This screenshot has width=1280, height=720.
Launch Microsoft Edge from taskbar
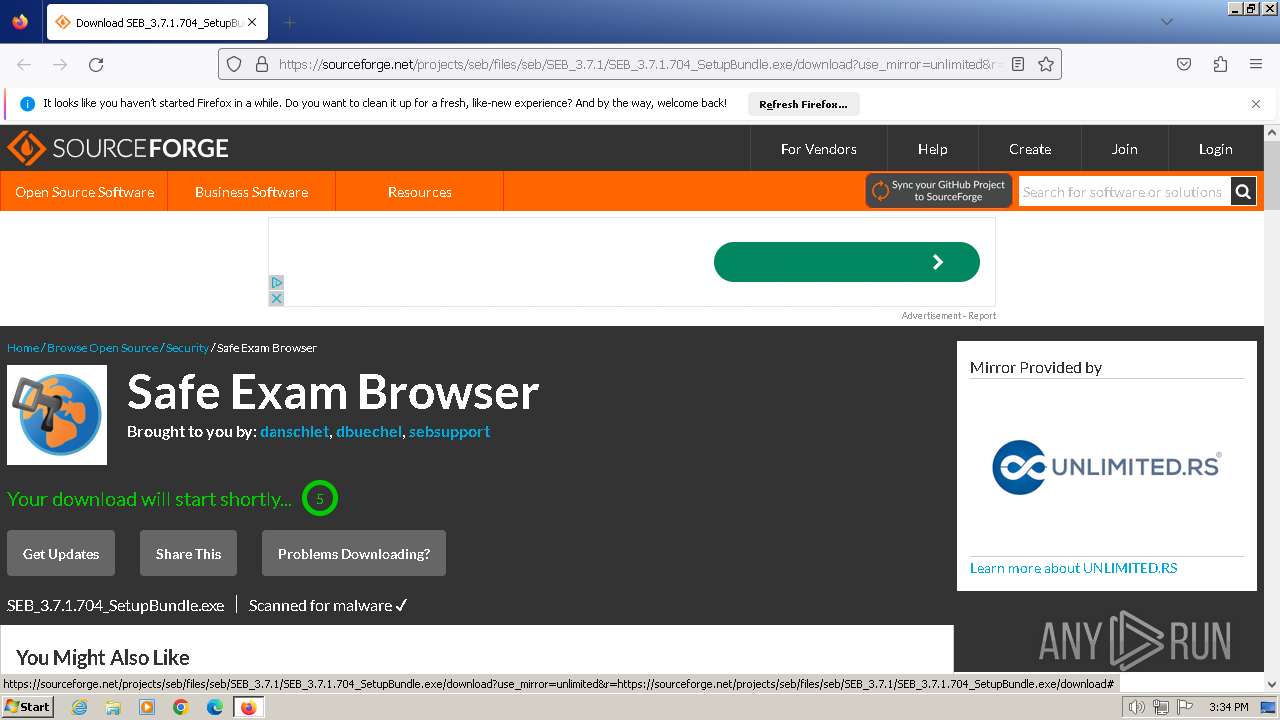coord(215,707)
